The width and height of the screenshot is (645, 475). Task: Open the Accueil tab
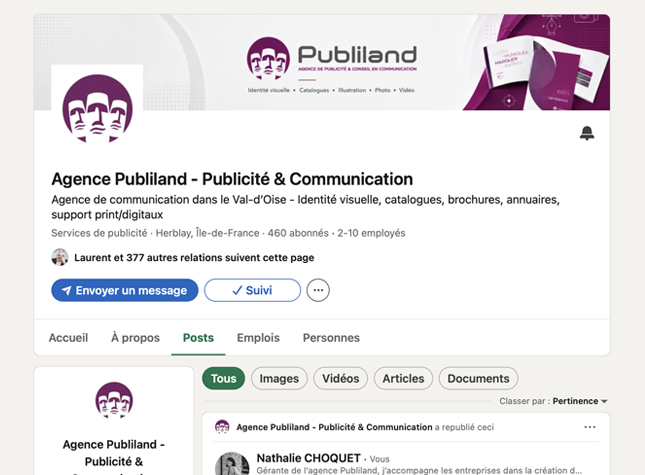(68, 338)
